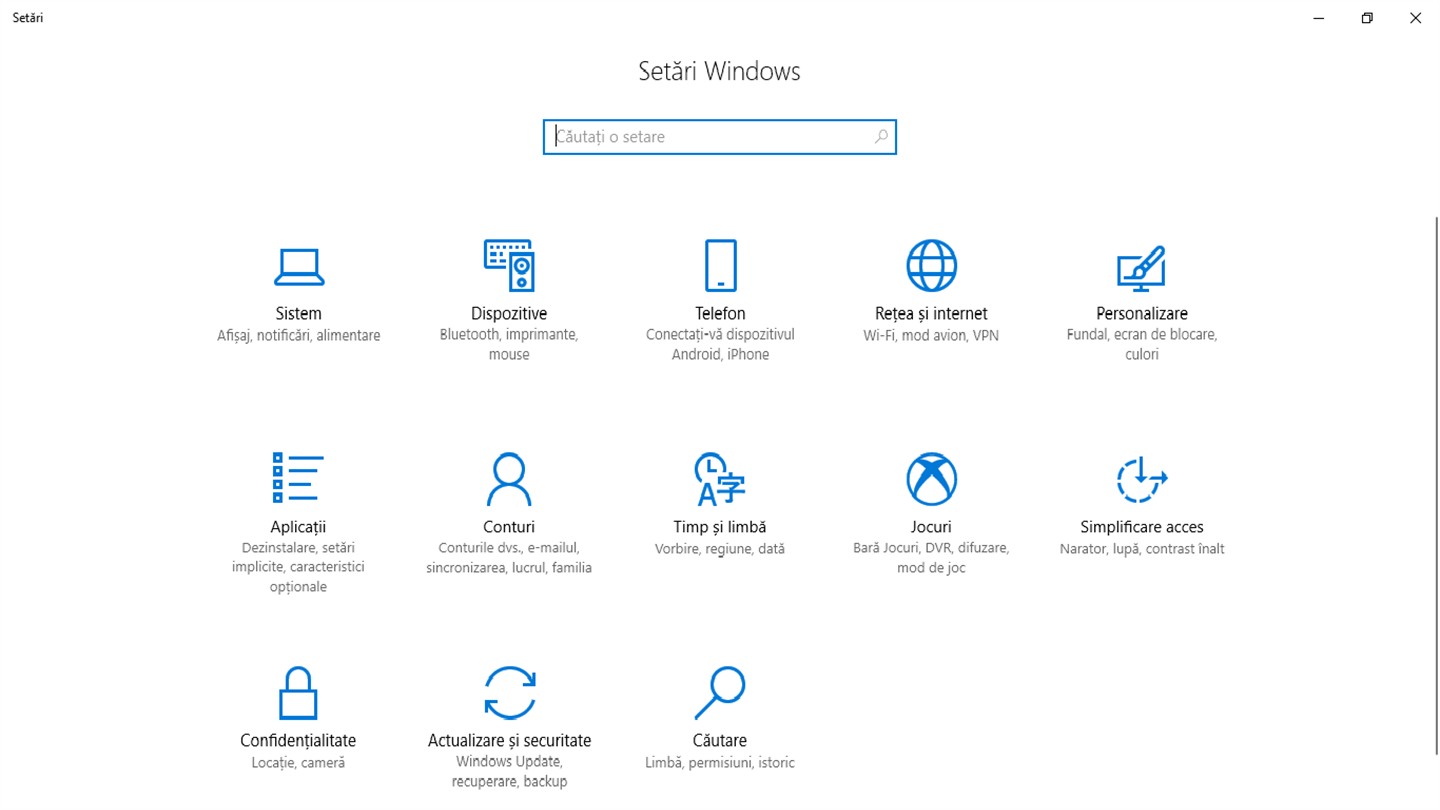Viewport: 1440px width, 810px height.
Task: Open the Sistem laptop icon
Action: [298, 266]
